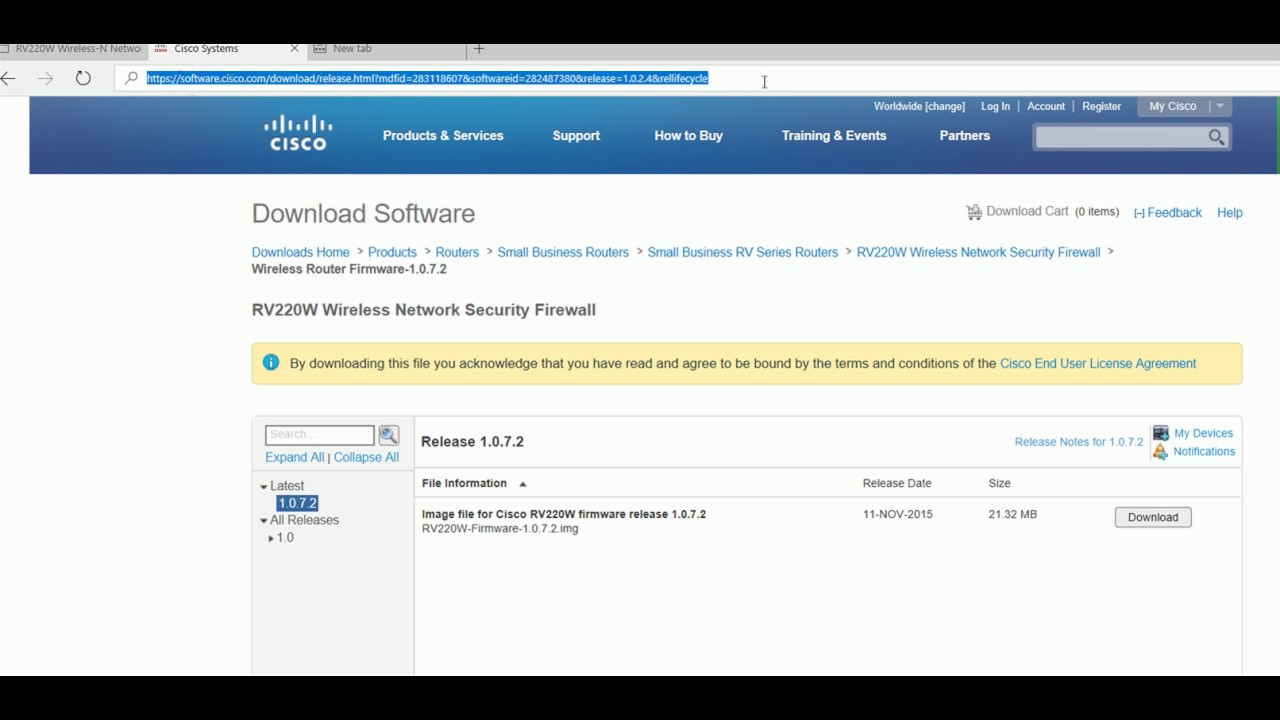Click the Size column header
This screenshot has height=720, width=1280.
[x=999, y=483]
